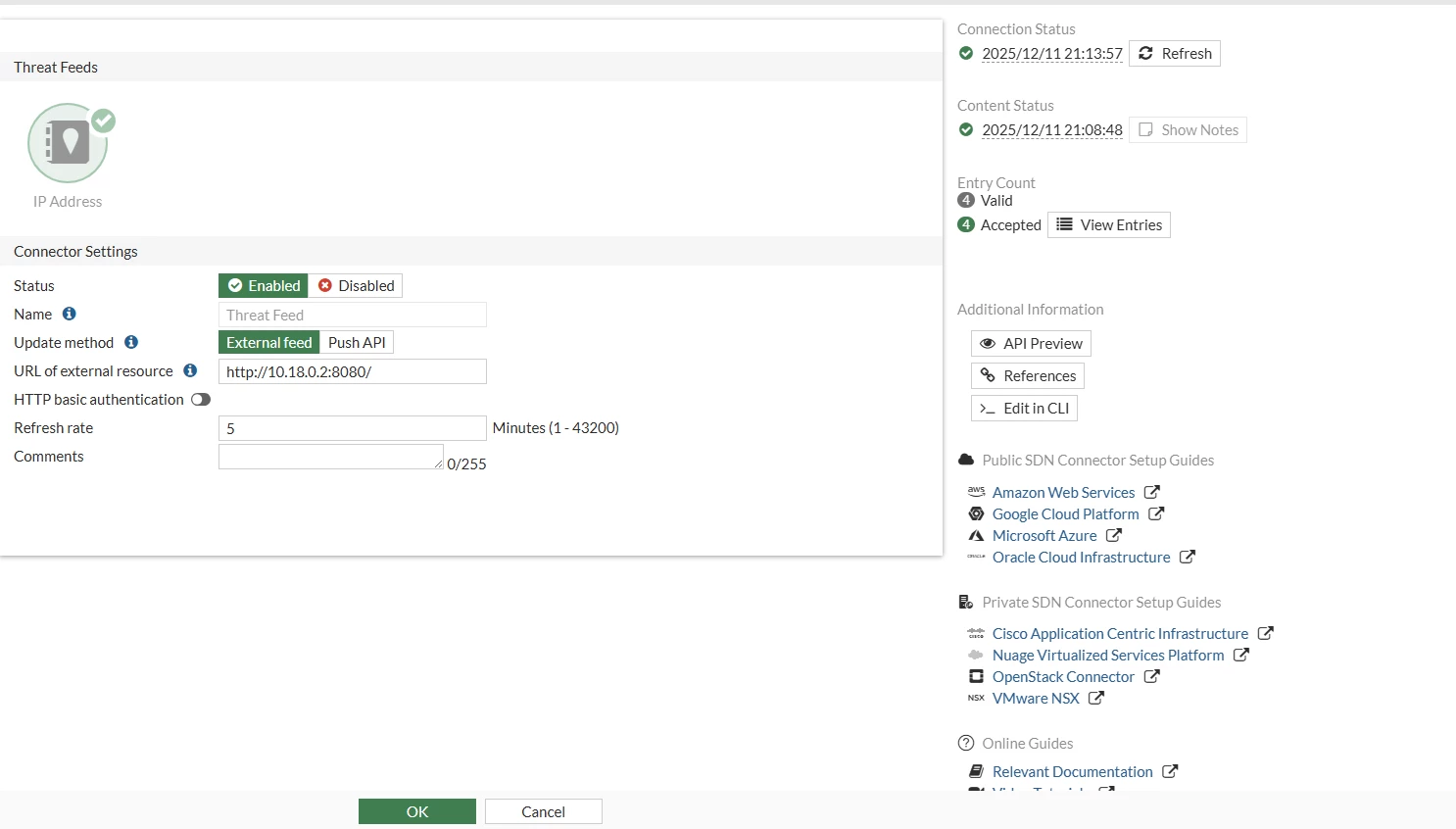1456x829 pixels.
Task: Click the Oracle Cloud Infrastructure logo icon
Action: coord(976,557)
